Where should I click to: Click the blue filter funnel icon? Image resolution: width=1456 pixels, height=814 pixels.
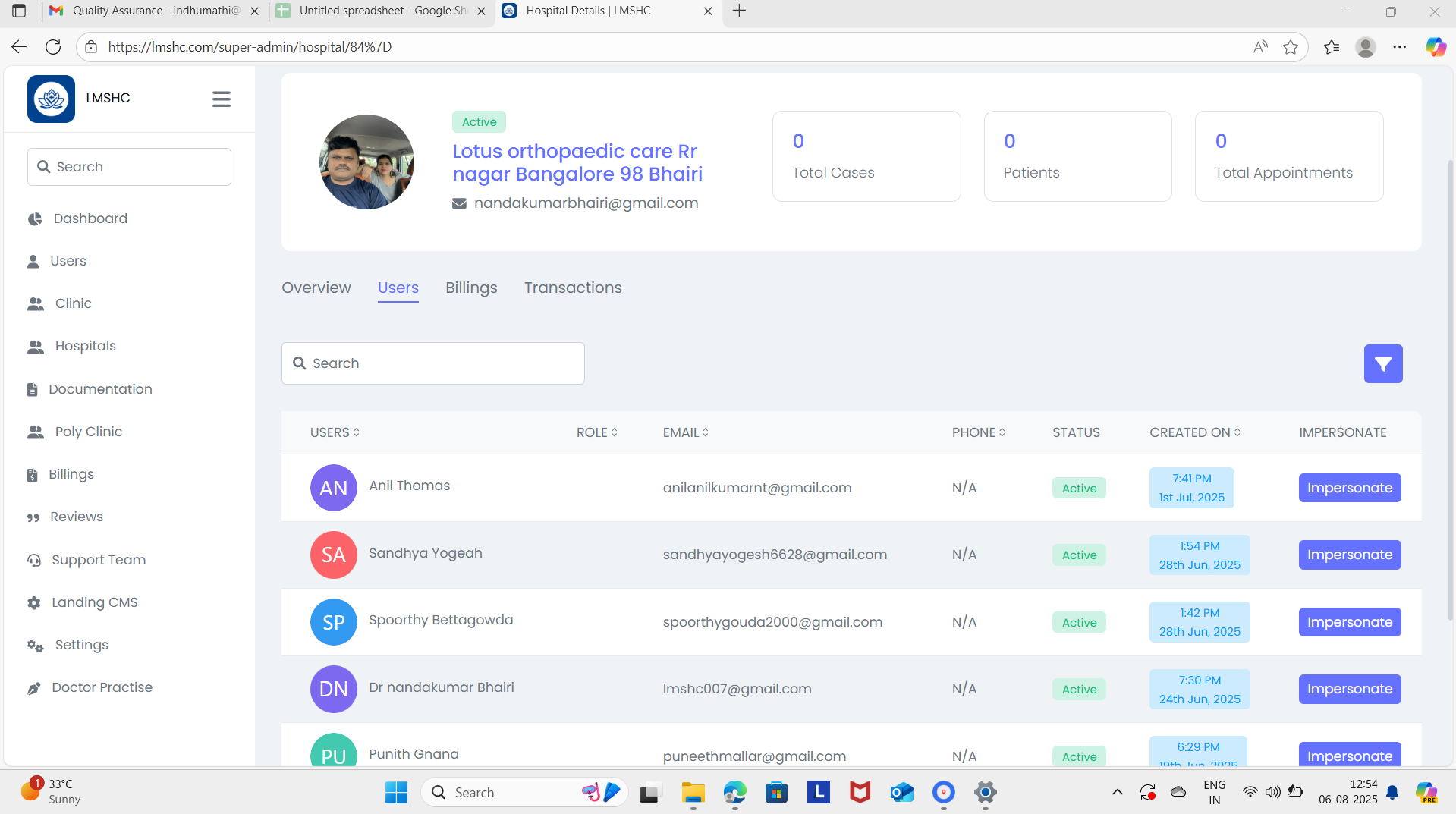tap(1382, 364)
